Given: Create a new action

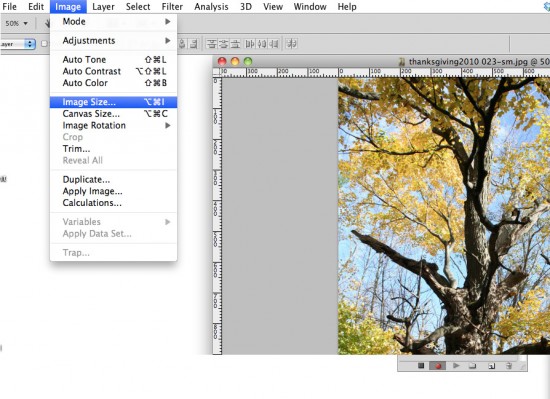Looking at the screenshot, I should click(491, 366).
